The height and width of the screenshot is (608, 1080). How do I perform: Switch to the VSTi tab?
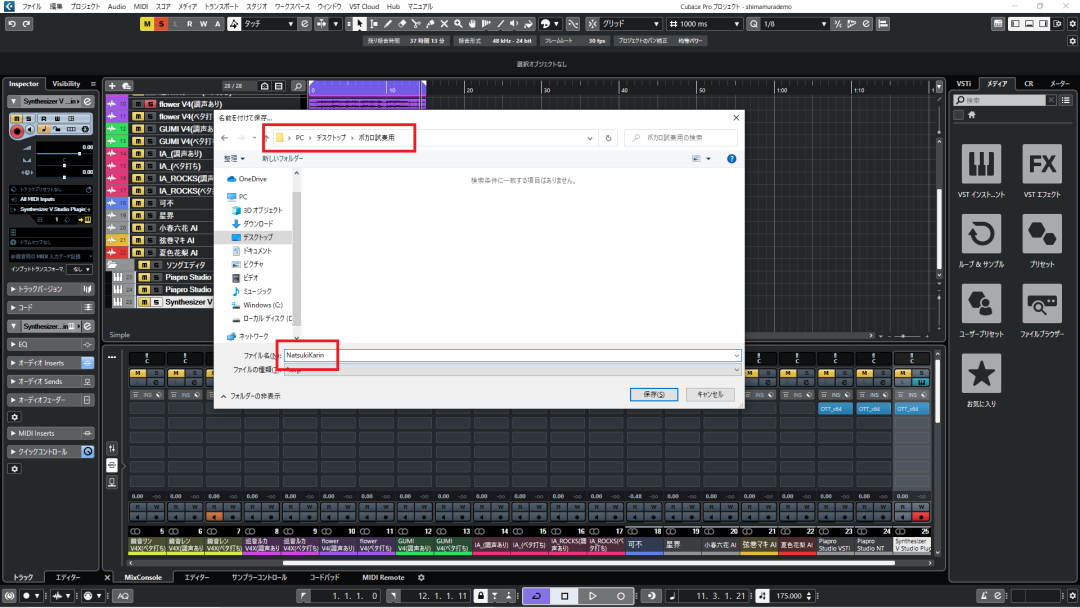(x=964, y=84)
